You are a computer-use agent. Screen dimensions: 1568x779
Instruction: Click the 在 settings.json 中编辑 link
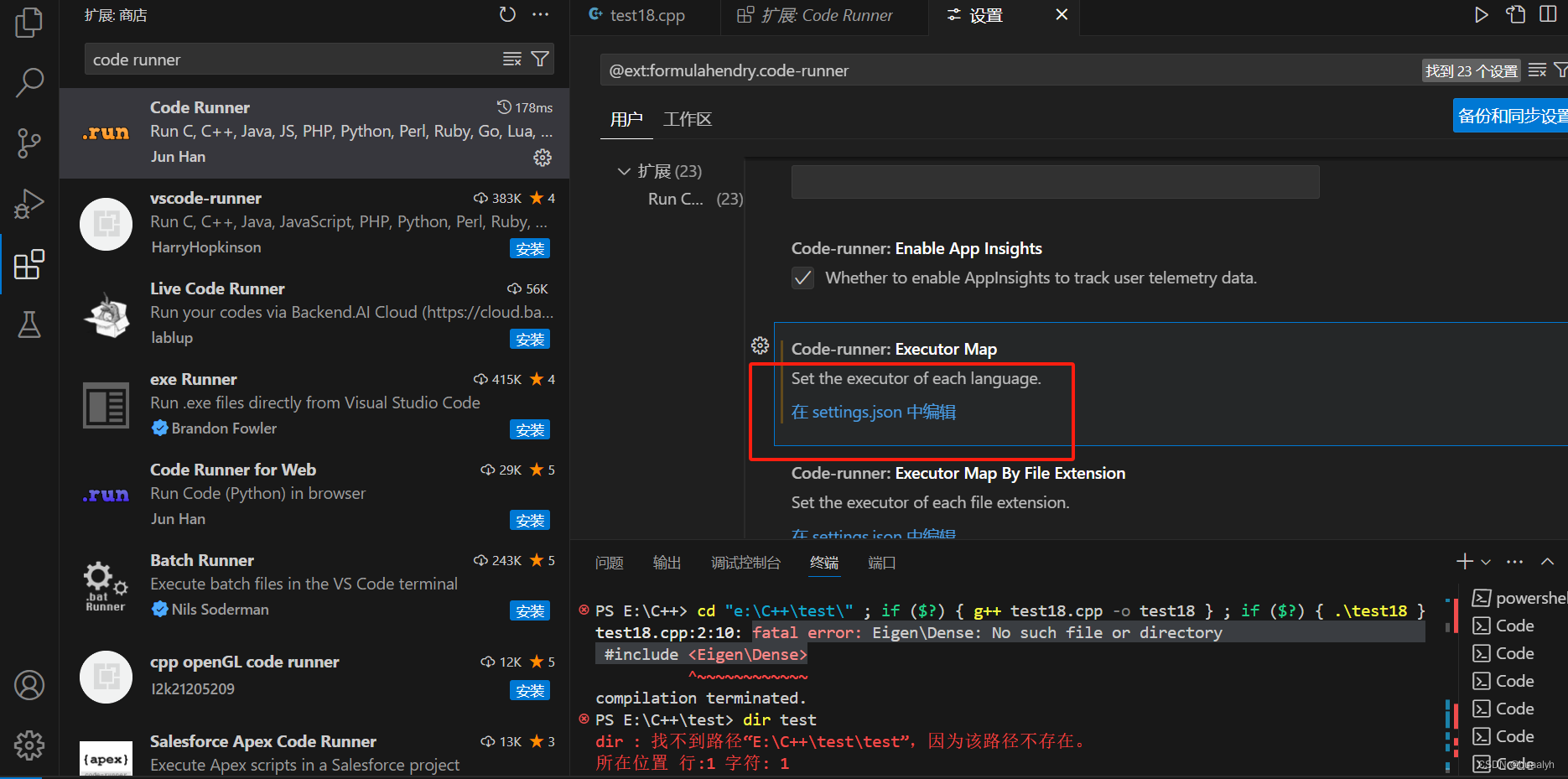pos(873,412)
